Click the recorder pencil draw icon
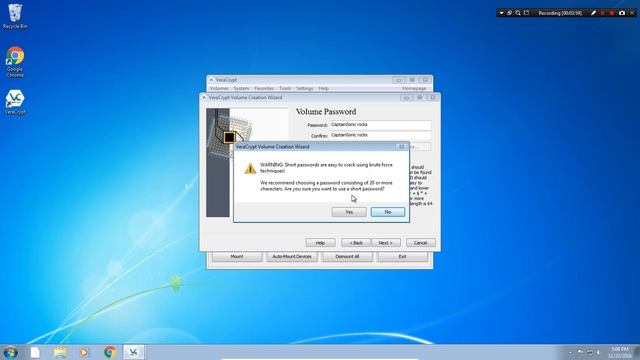The height and width of the screenshot is (360, 640). (593, 13)
